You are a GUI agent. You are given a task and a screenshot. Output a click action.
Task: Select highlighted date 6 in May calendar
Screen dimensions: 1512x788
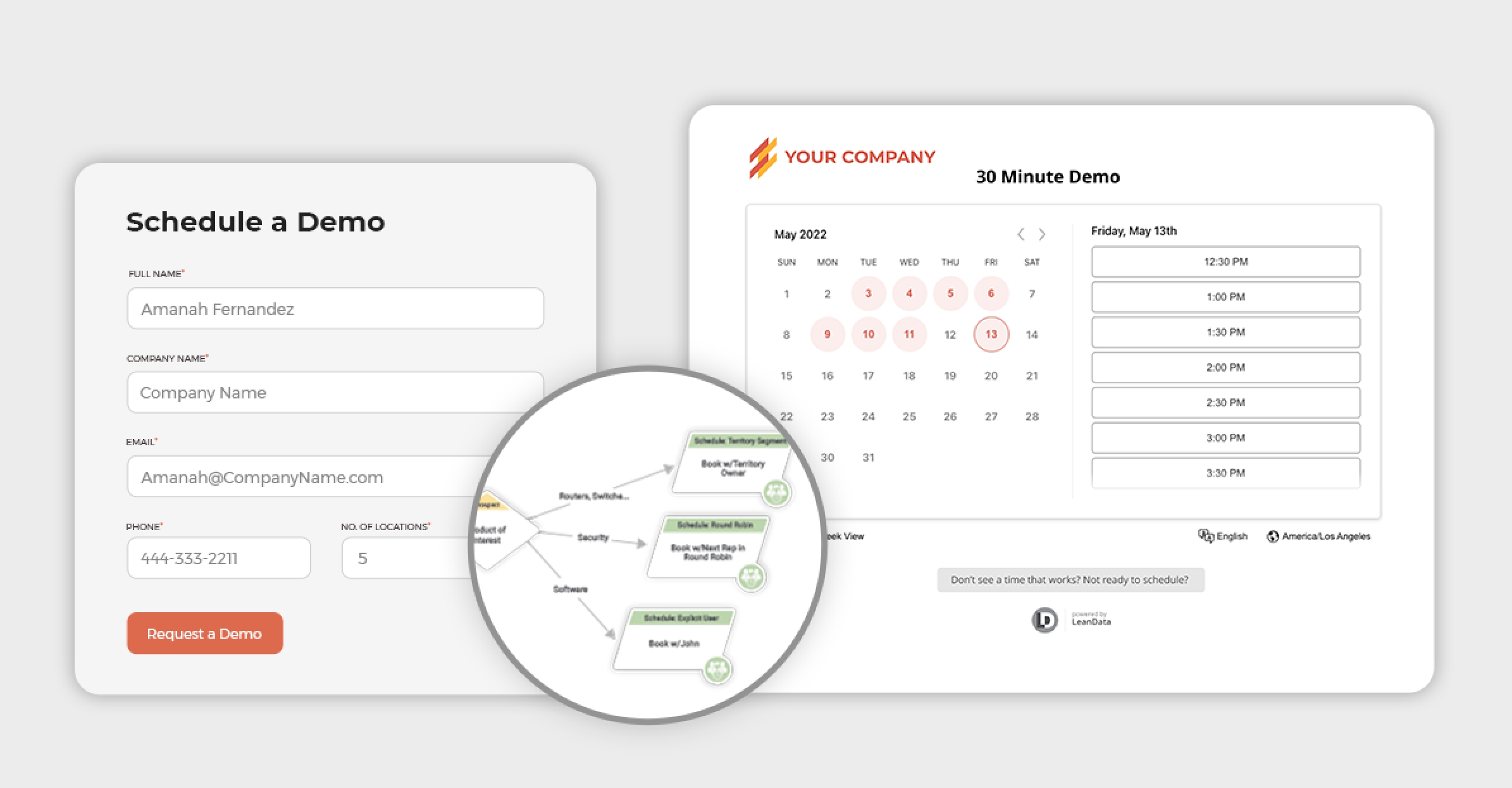(x=990, y=294)
